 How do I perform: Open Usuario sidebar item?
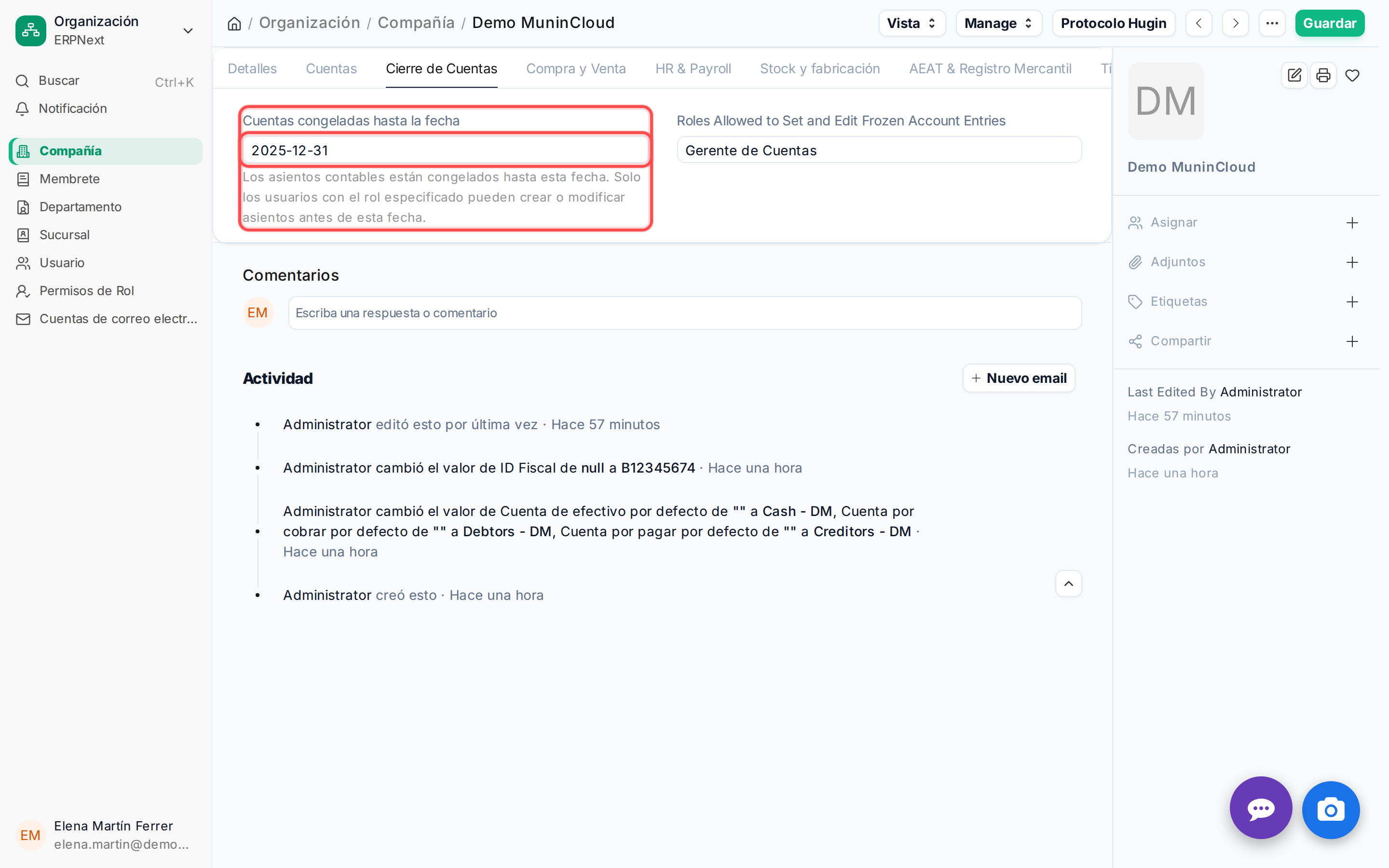point(106,263)
